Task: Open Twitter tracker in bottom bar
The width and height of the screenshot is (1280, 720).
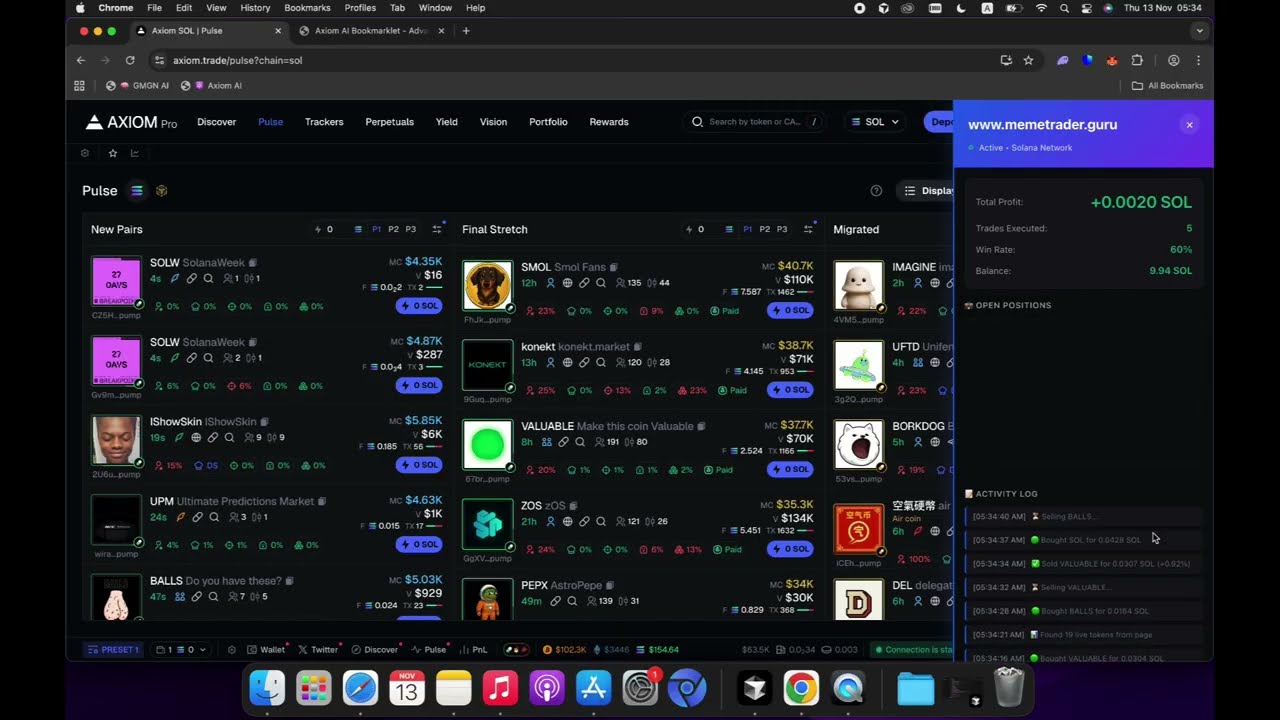Action: tap(317, 649)
